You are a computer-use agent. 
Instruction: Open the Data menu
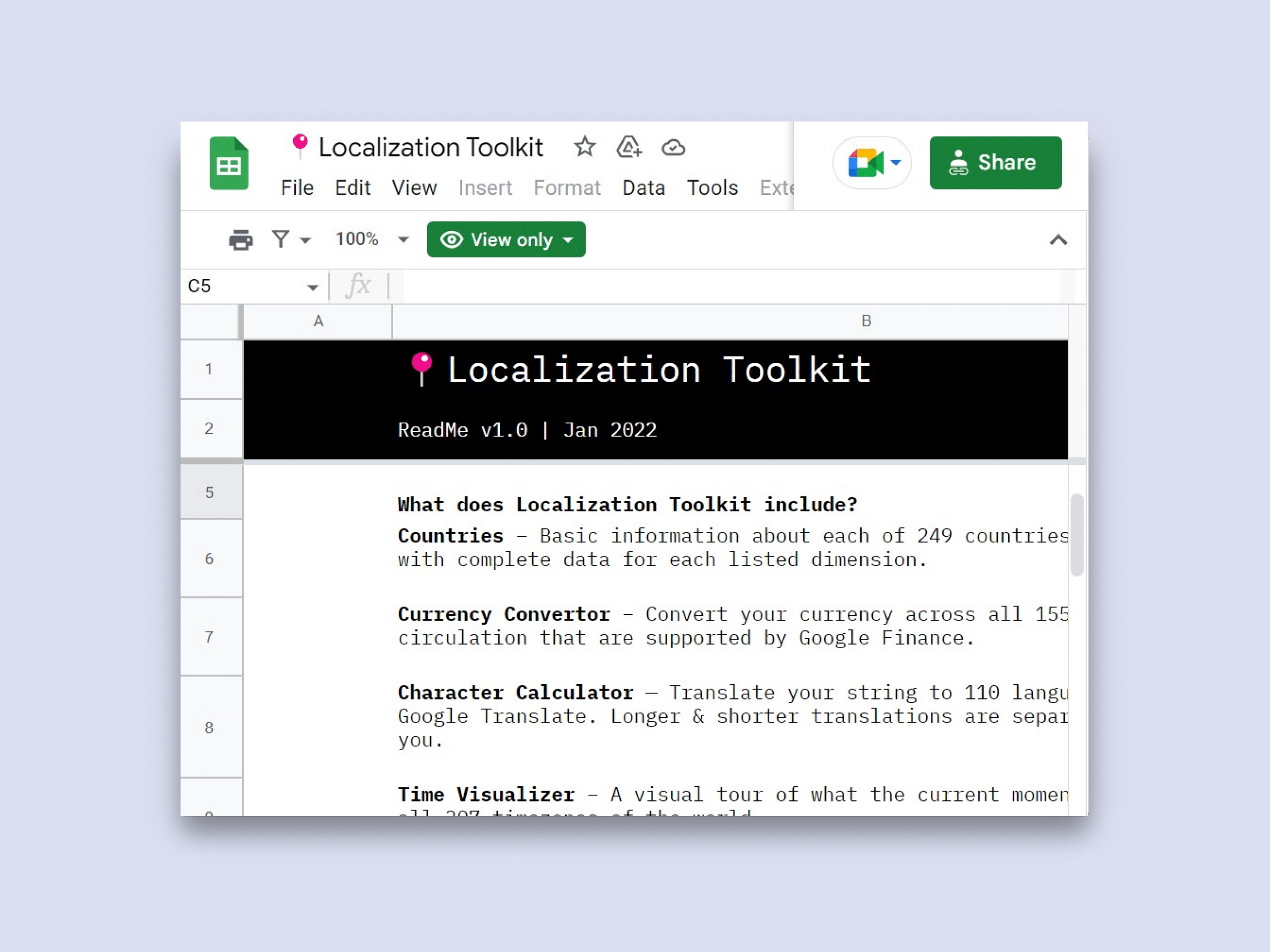pyautogui.click(x=643, y=188)
